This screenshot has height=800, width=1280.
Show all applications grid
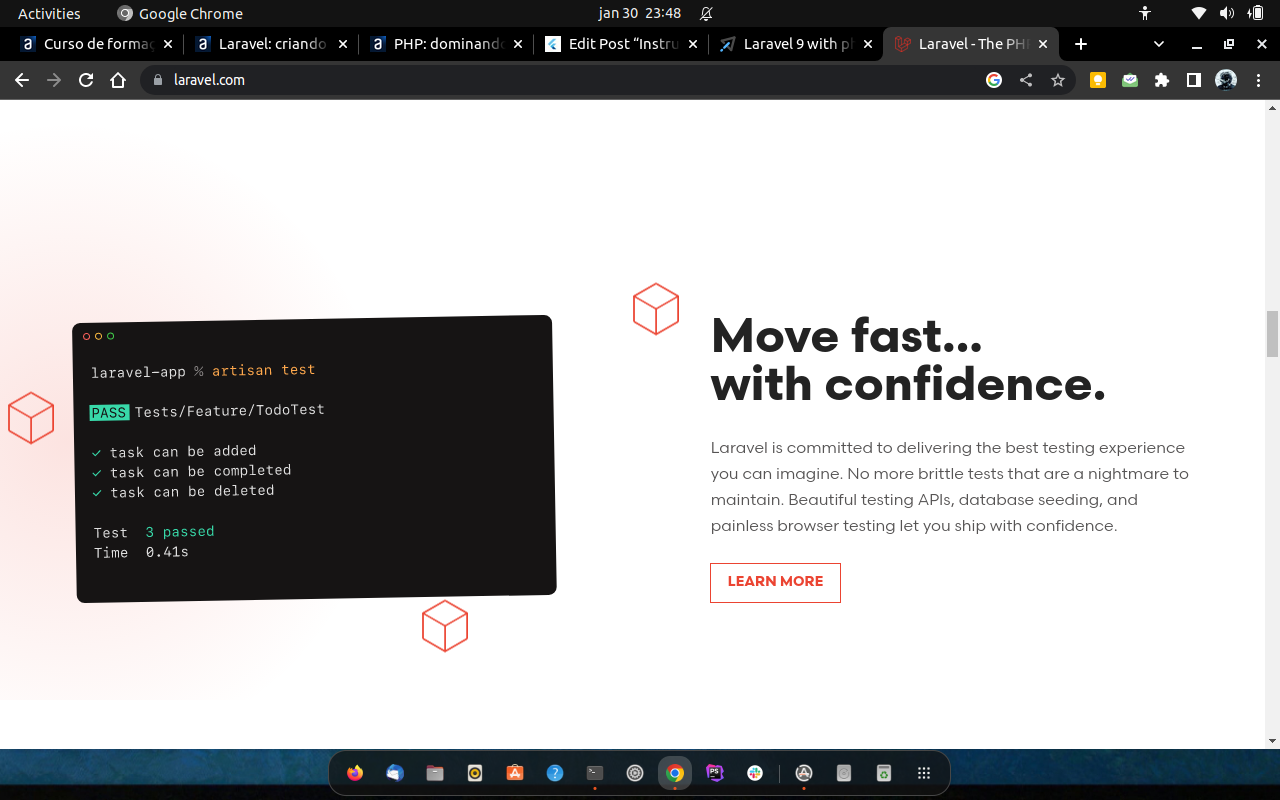pyautogui.click(x=924, y=773)
